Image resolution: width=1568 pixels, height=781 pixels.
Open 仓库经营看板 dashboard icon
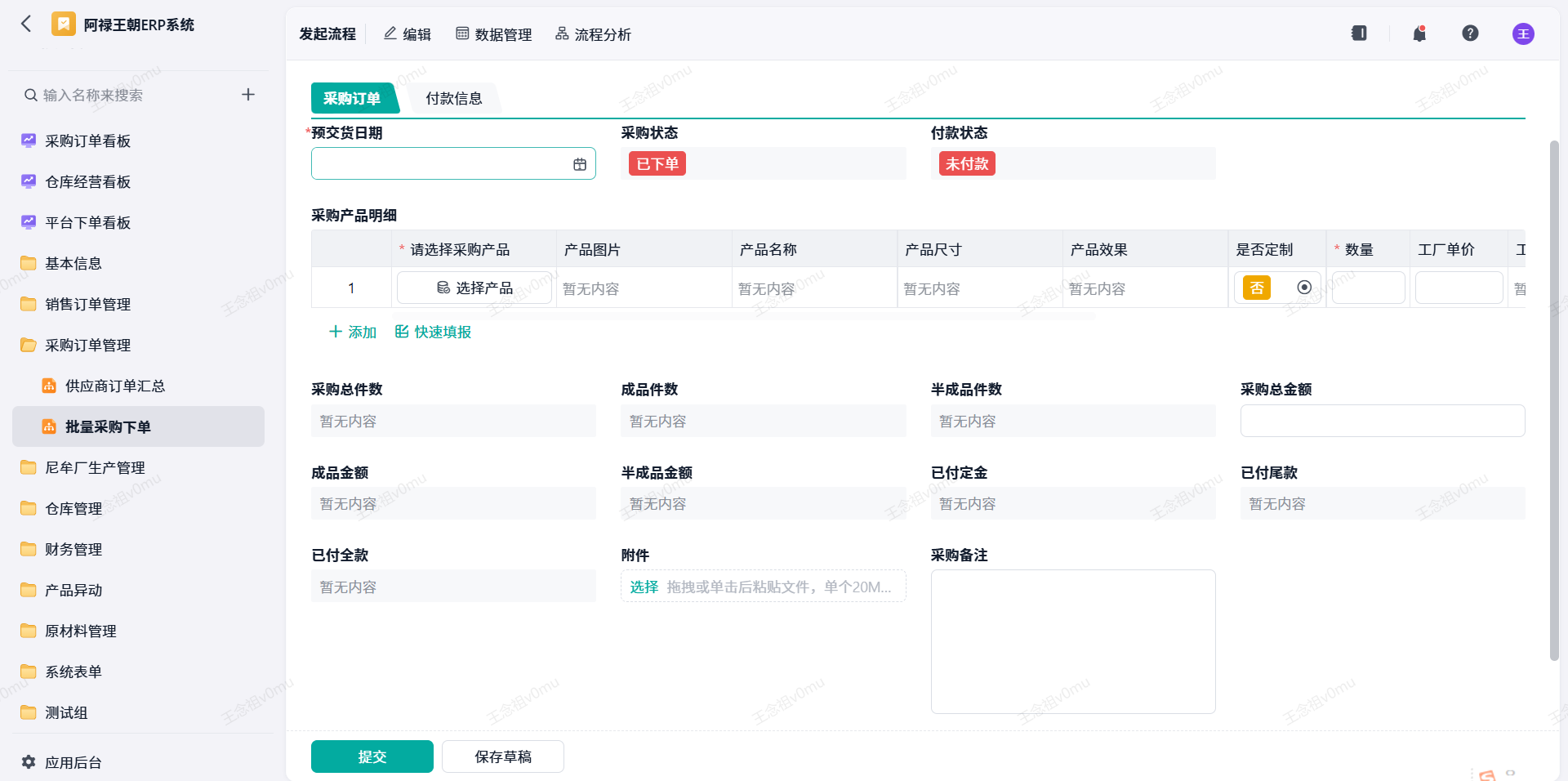click(29, 181)
